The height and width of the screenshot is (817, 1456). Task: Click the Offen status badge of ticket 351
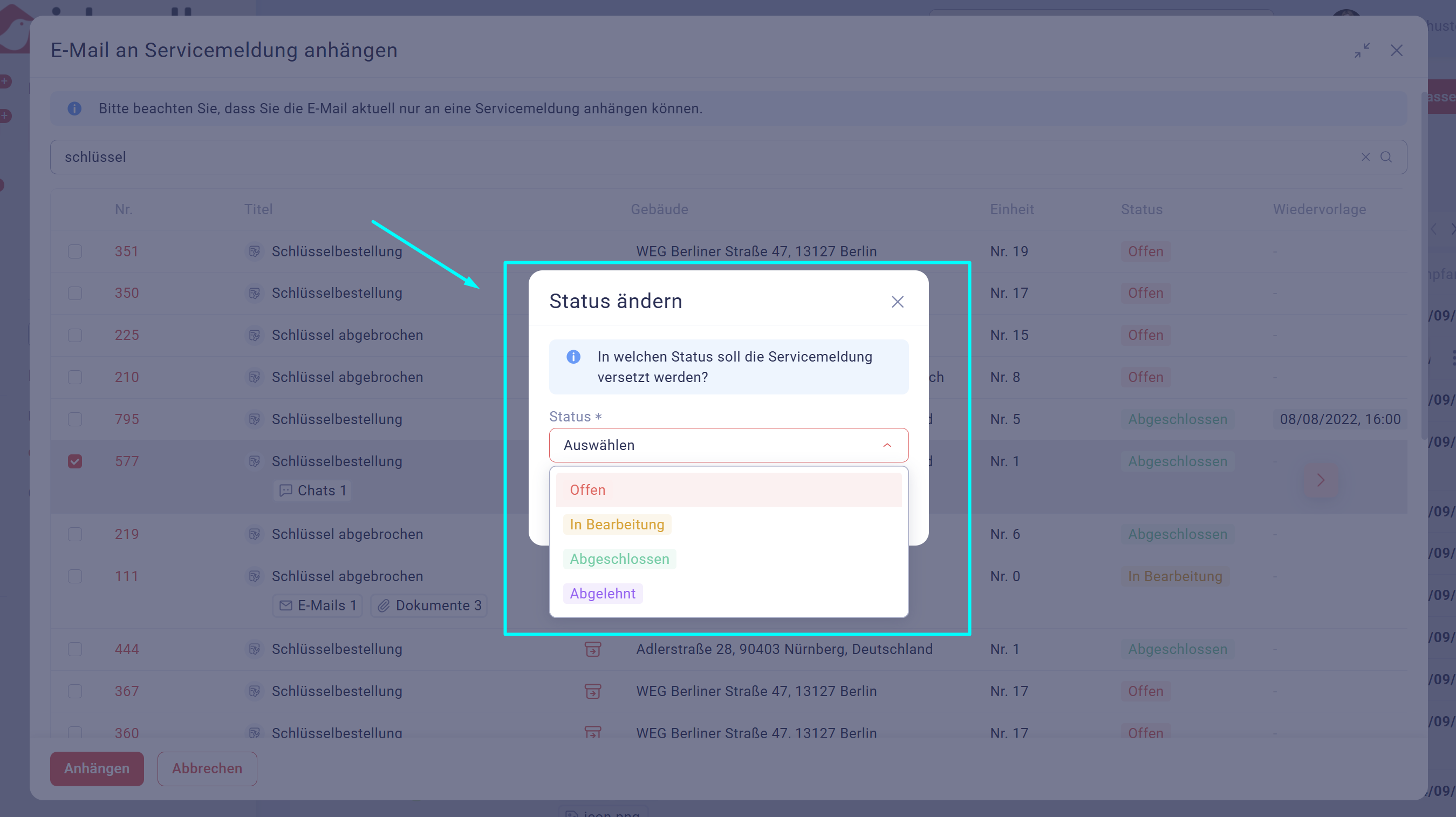tap(1146, 251)
